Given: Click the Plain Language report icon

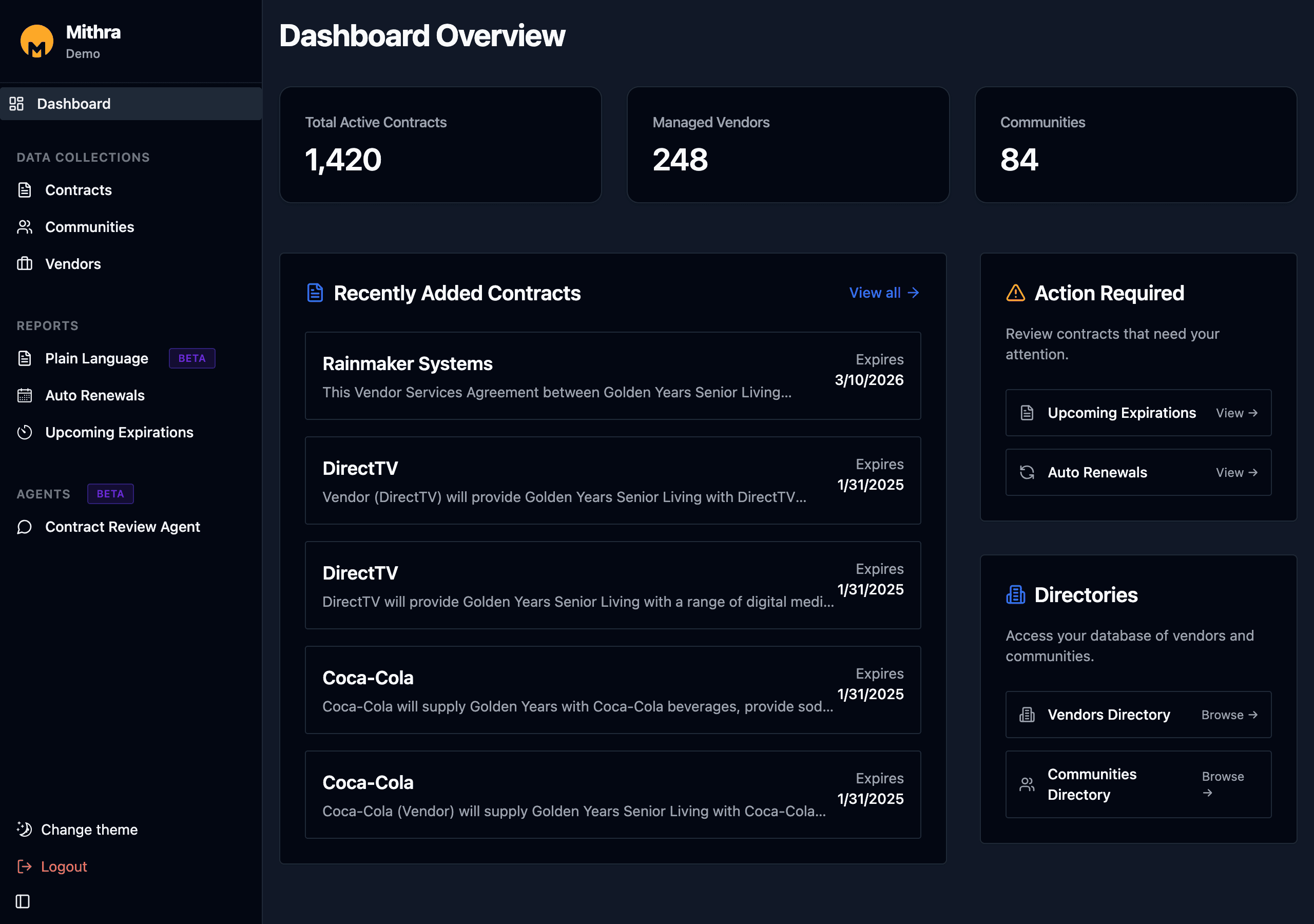Looking at the screenshot, I should pos(25,358).
